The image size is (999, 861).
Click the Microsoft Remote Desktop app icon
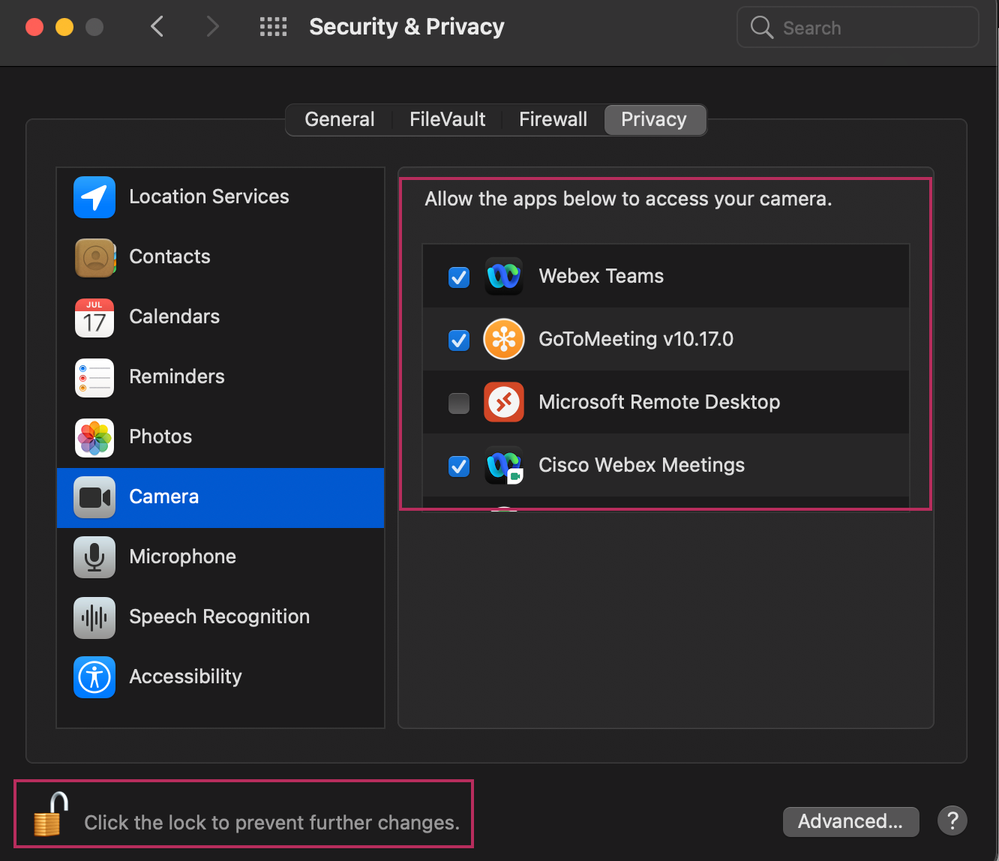[x=503, y=402]
